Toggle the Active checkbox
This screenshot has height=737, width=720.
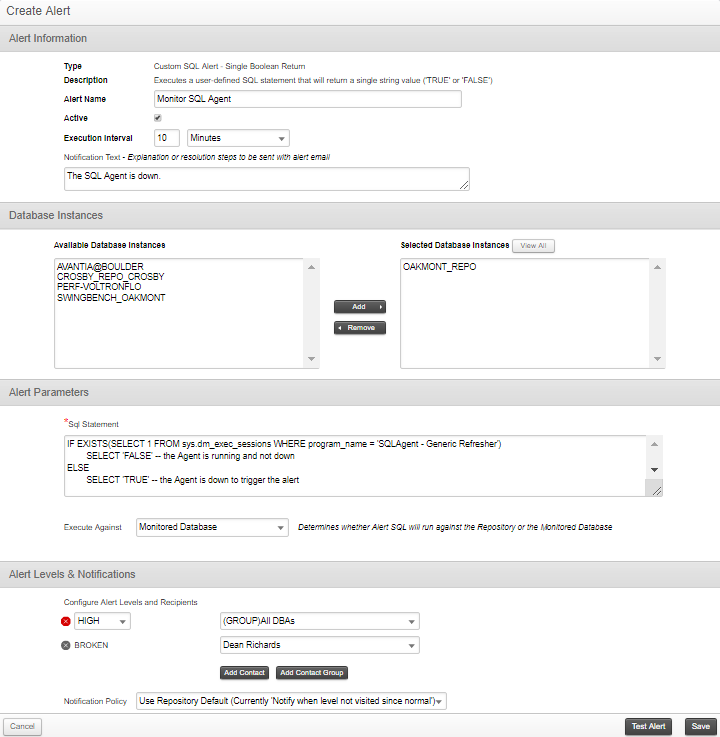pos(158,118)
